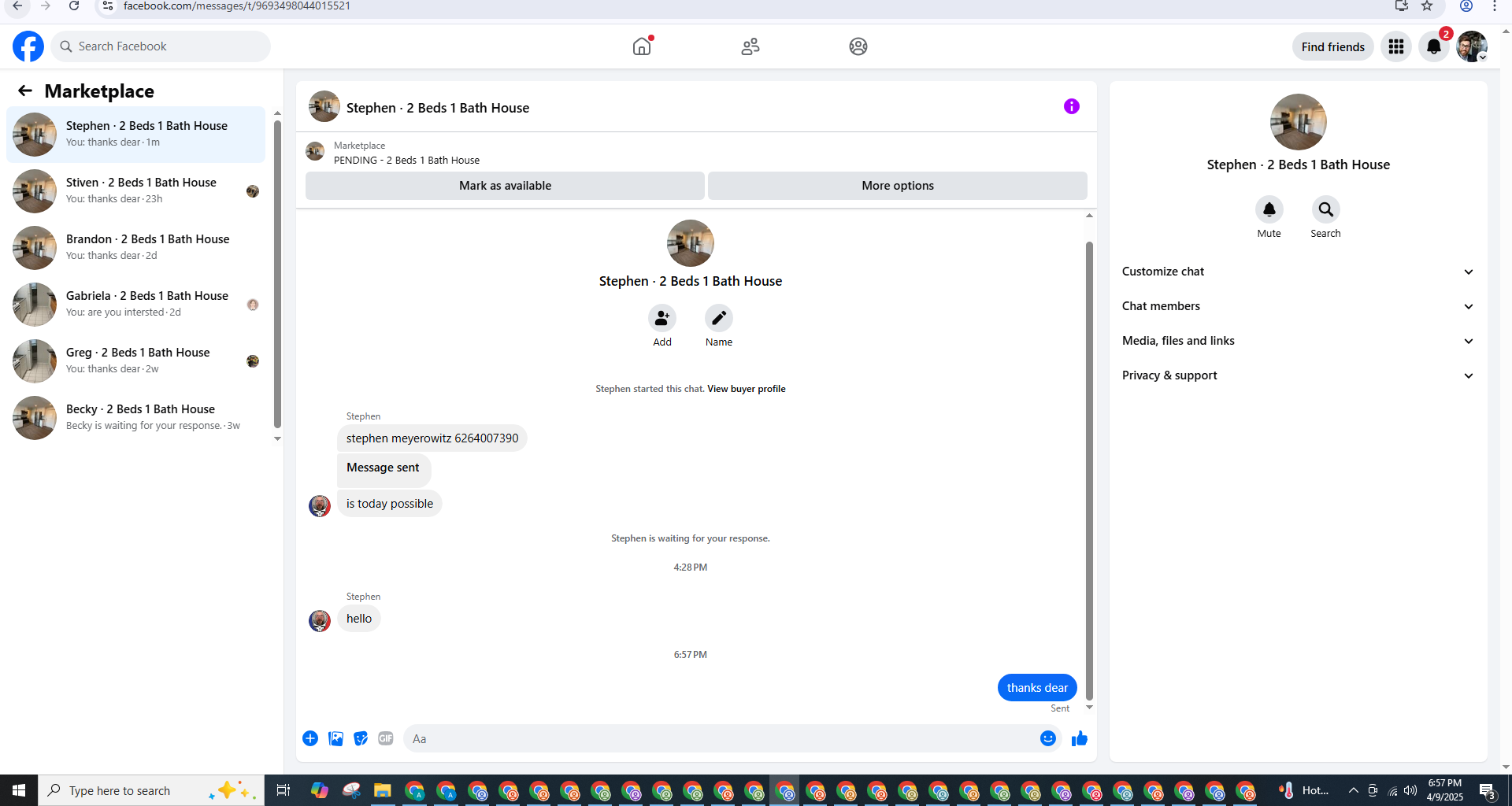Open Becky's 2 Beds 1 Bath House conversation
1512x806 pixels.
coord(136,418)
